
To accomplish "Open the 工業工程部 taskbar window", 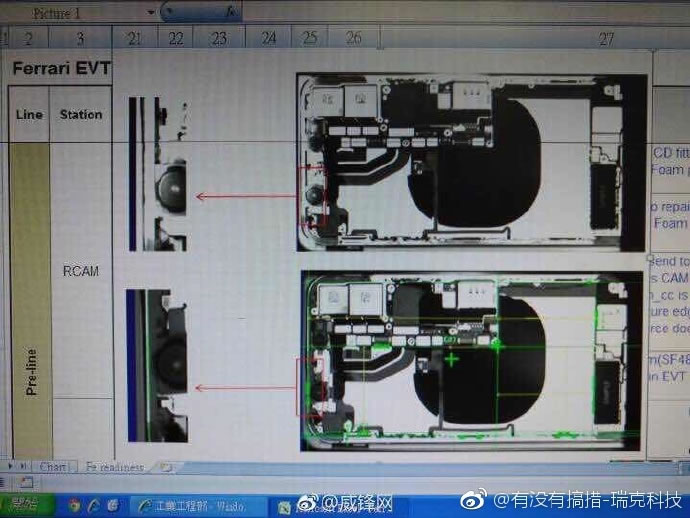I will click(193, 503).
